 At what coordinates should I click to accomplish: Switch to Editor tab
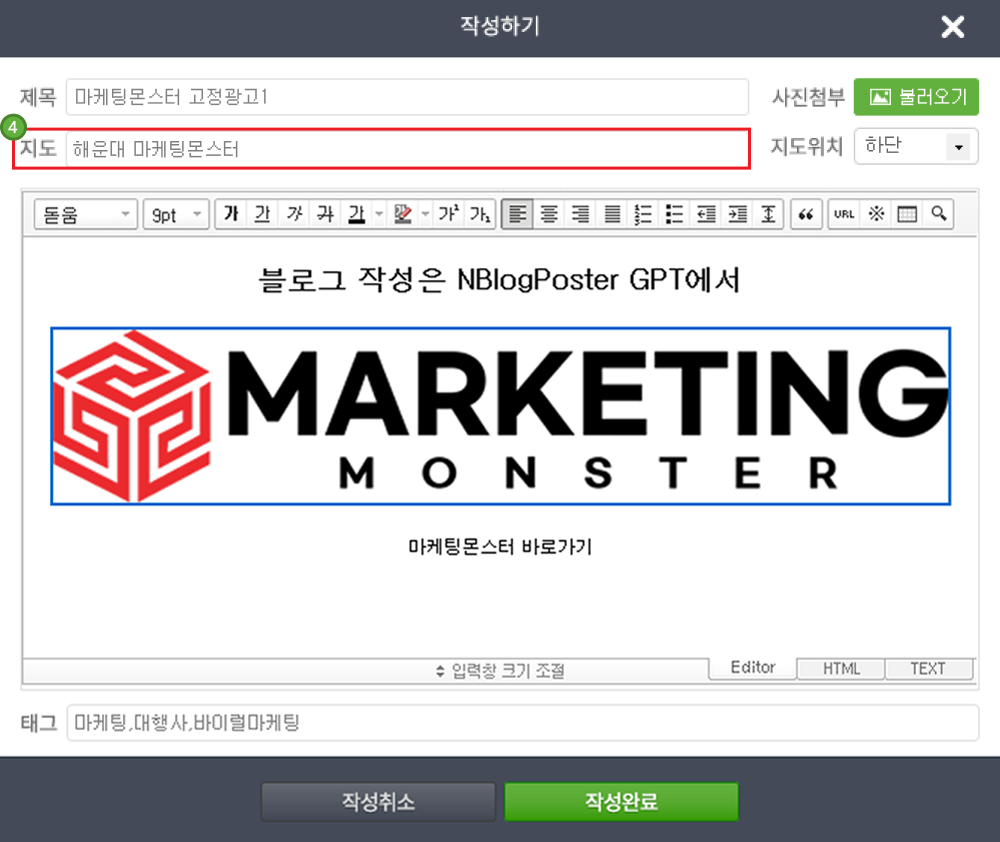753,667
